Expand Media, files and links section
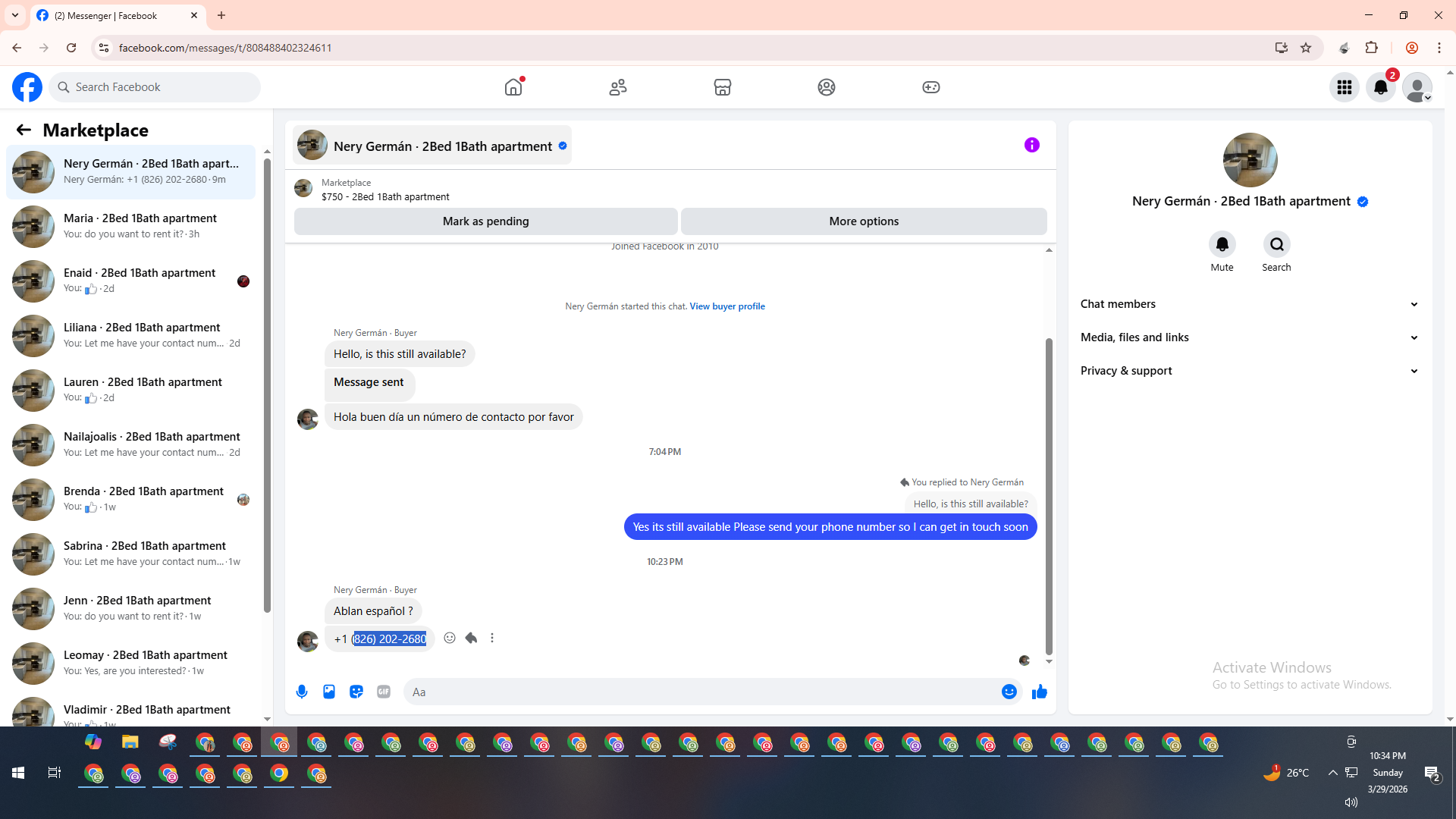Screen dimensions: 1456x819 coord(1250,337)
